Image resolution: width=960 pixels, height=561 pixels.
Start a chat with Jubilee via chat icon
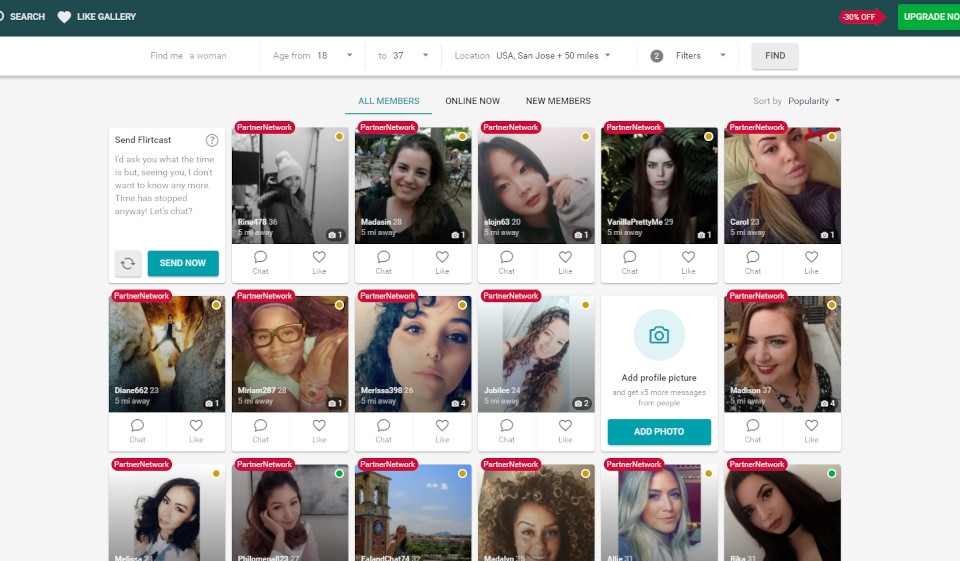[x=507, y=426]
